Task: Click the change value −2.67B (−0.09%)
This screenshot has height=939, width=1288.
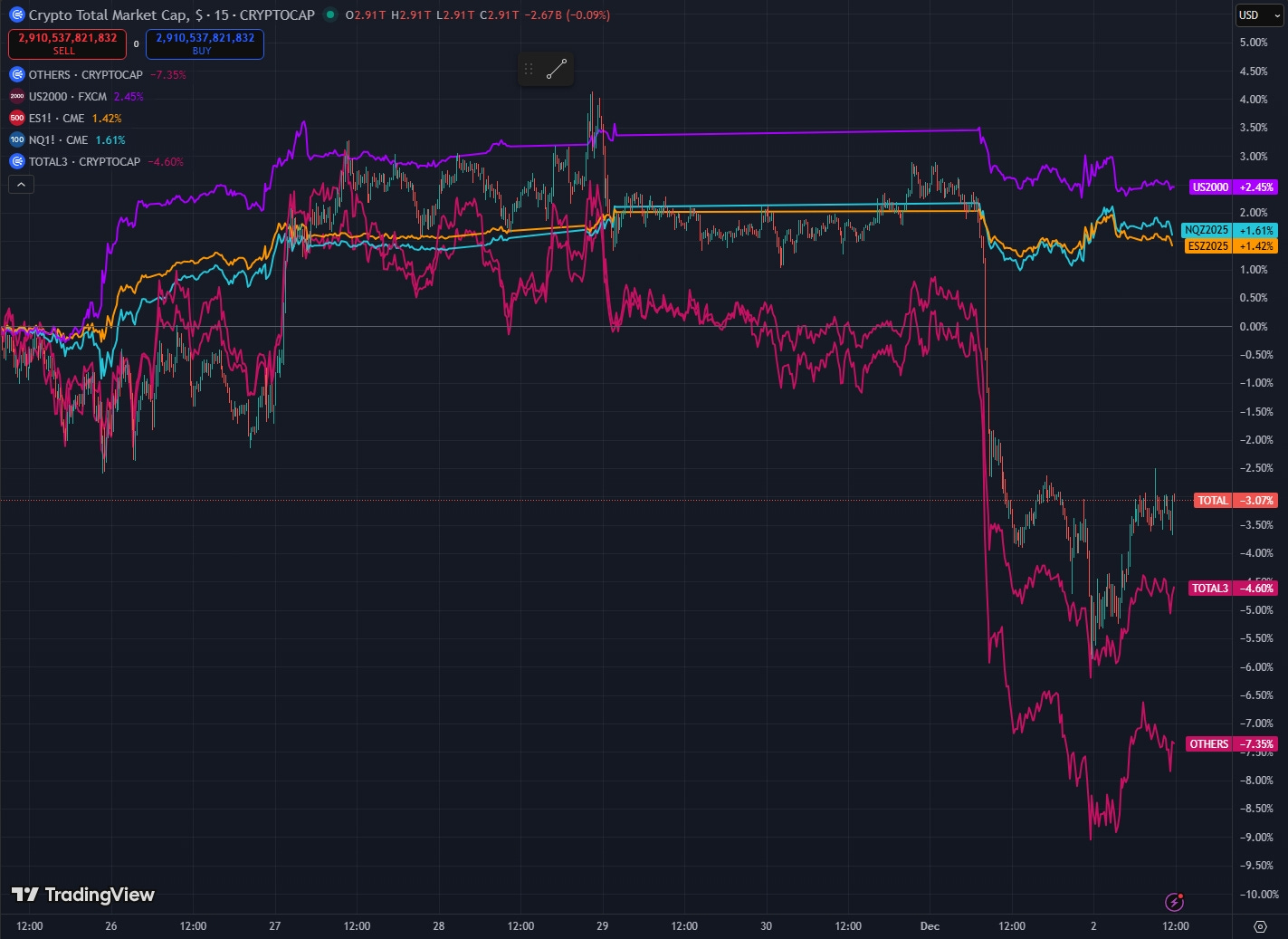Action: pyautogui.click(x=568, y=14)
